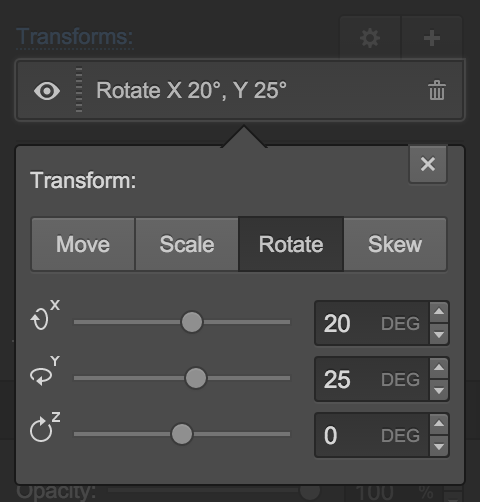
Task: Decrease Y rotation degrees with down arrow
Action: (x=439, y=390)
